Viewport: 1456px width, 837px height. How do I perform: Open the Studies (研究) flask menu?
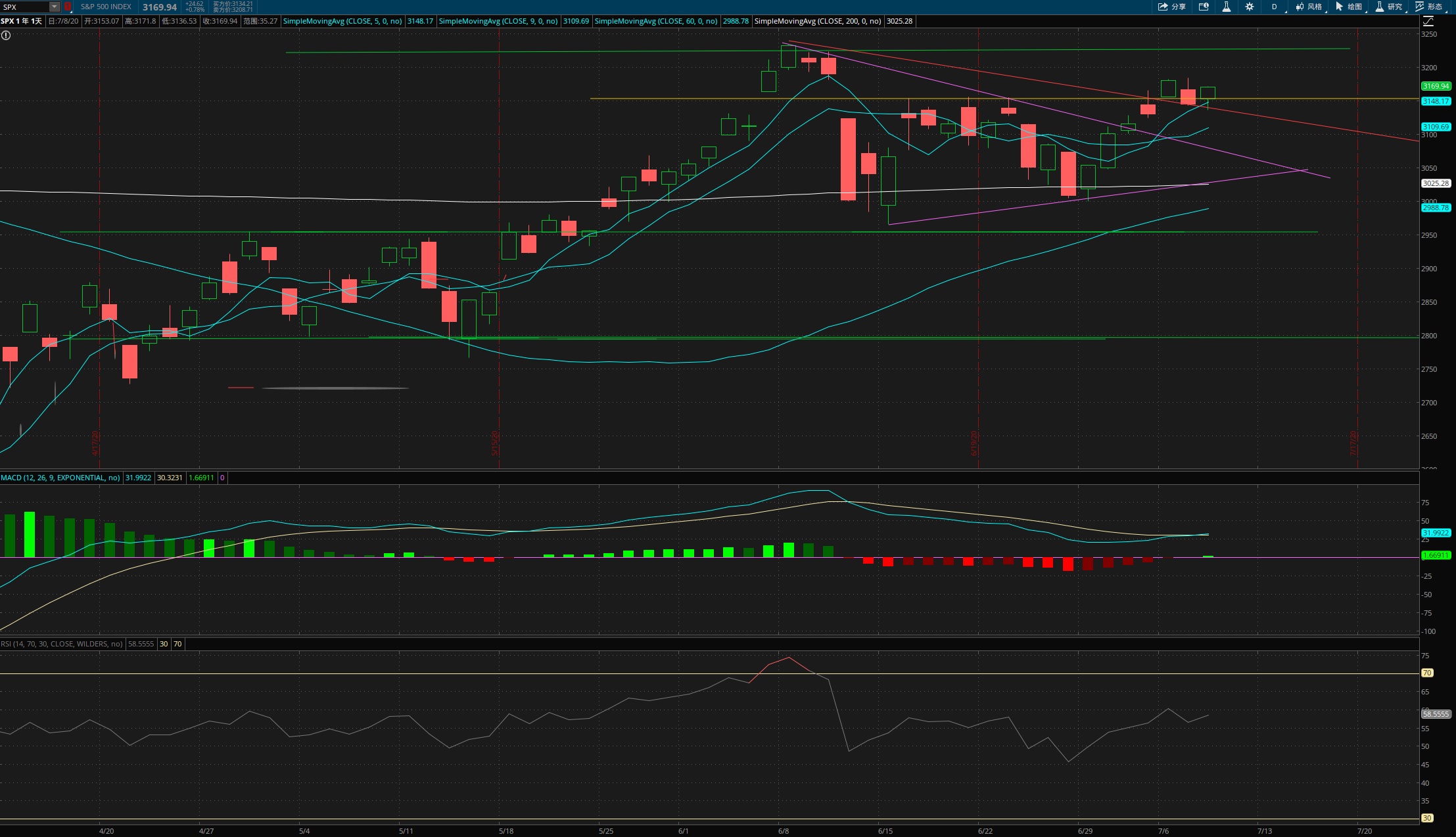tap(1389, 7)
